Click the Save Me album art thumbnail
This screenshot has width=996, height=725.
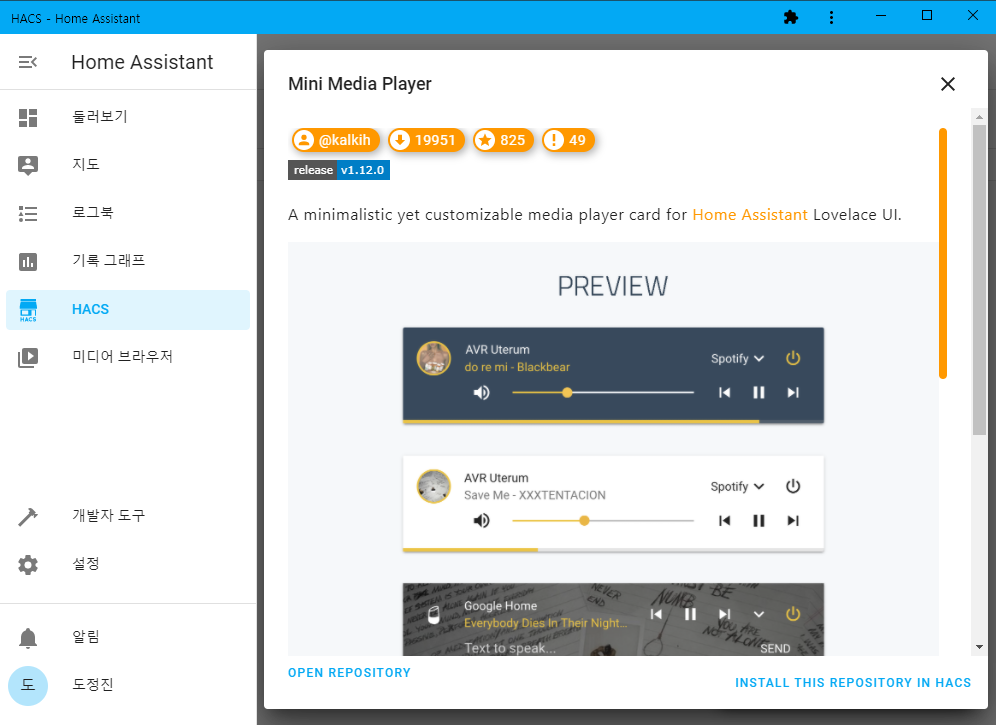434,486
